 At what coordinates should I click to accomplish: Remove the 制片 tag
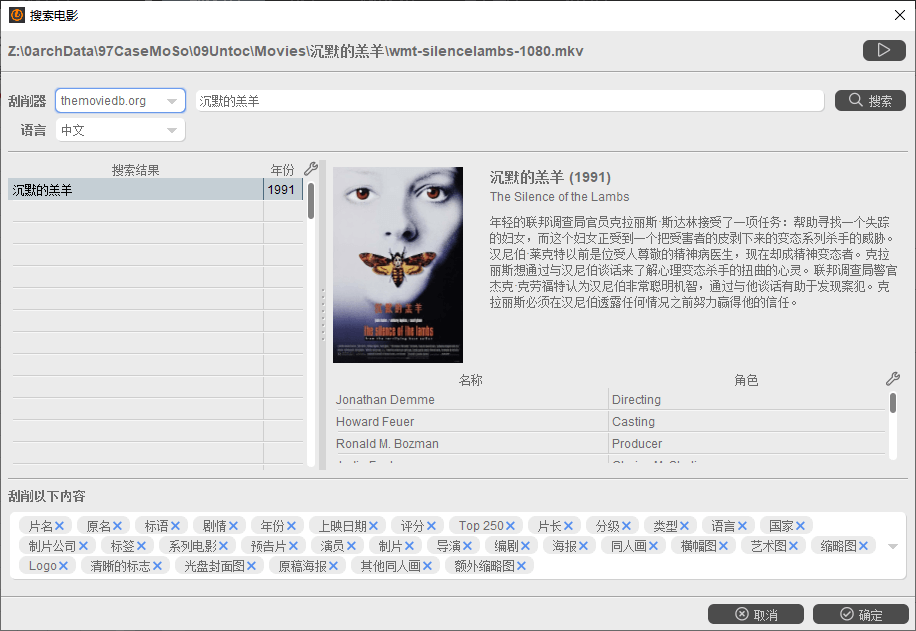pos(409,546)
